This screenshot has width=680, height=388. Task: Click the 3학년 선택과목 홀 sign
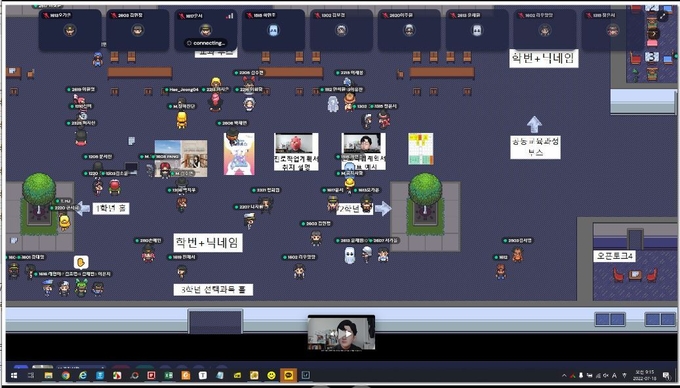click(x=213, y=290)
